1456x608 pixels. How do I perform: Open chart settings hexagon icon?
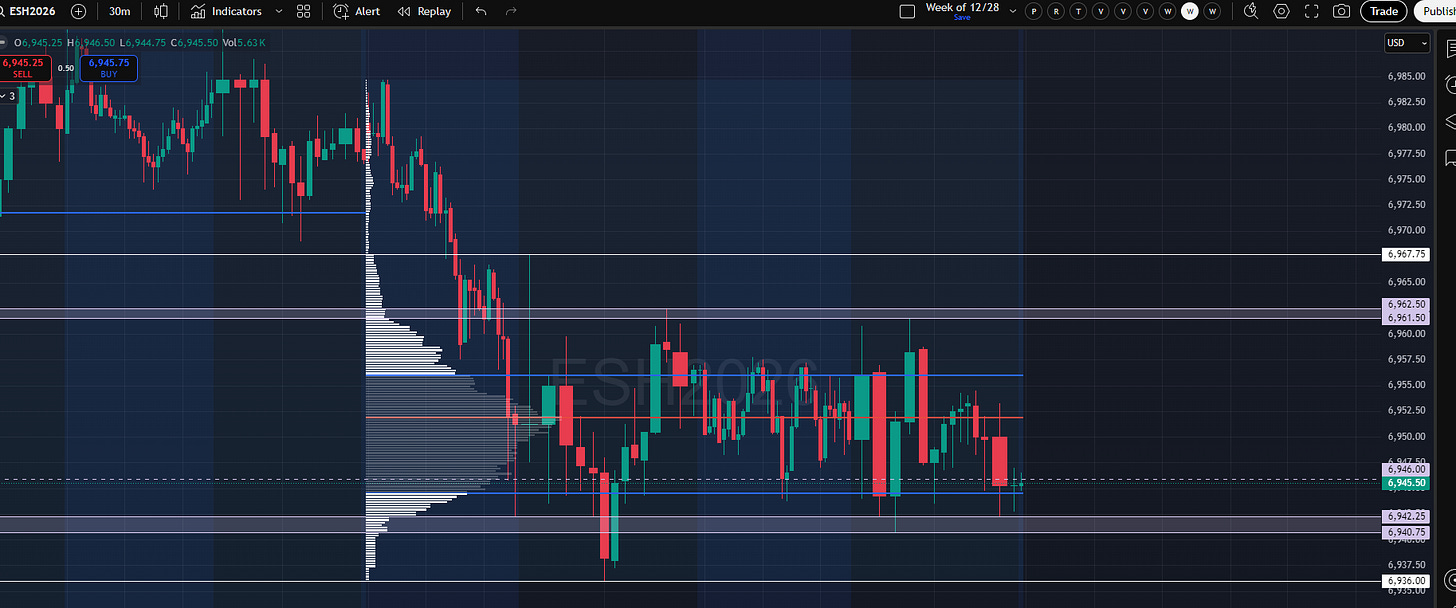tap(1281, 11)
